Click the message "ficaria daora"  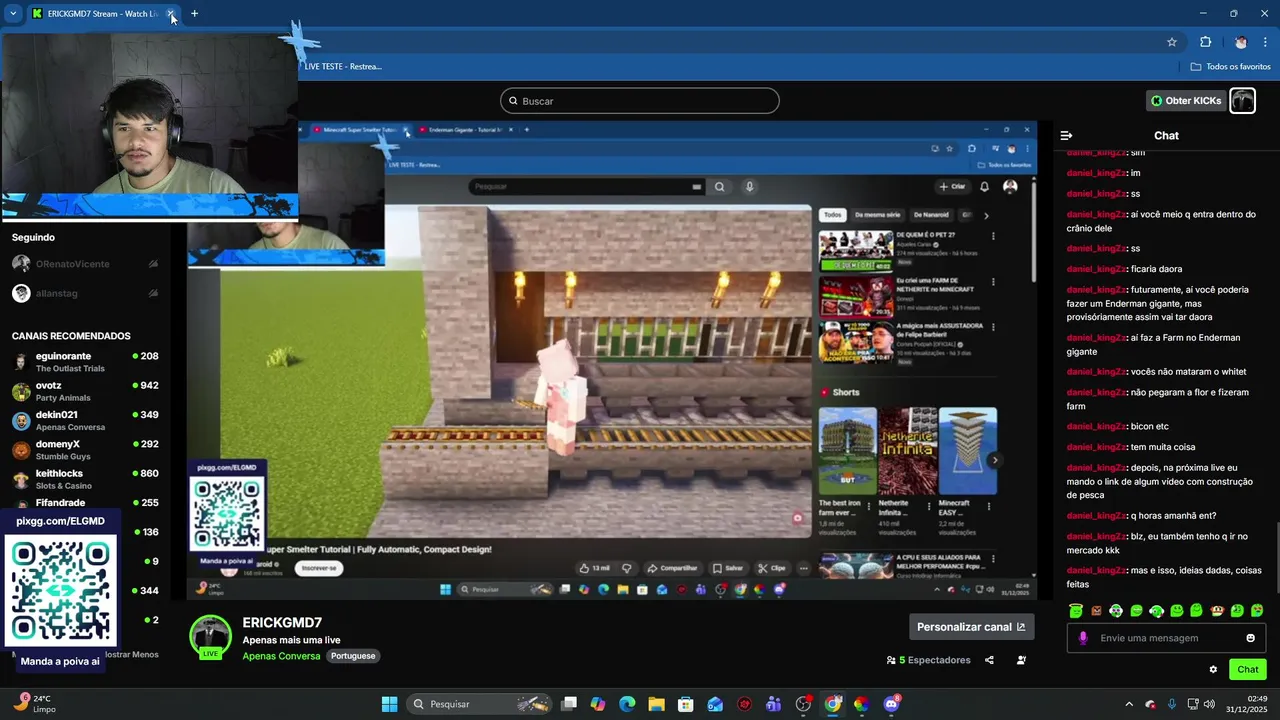point(1156,269)
